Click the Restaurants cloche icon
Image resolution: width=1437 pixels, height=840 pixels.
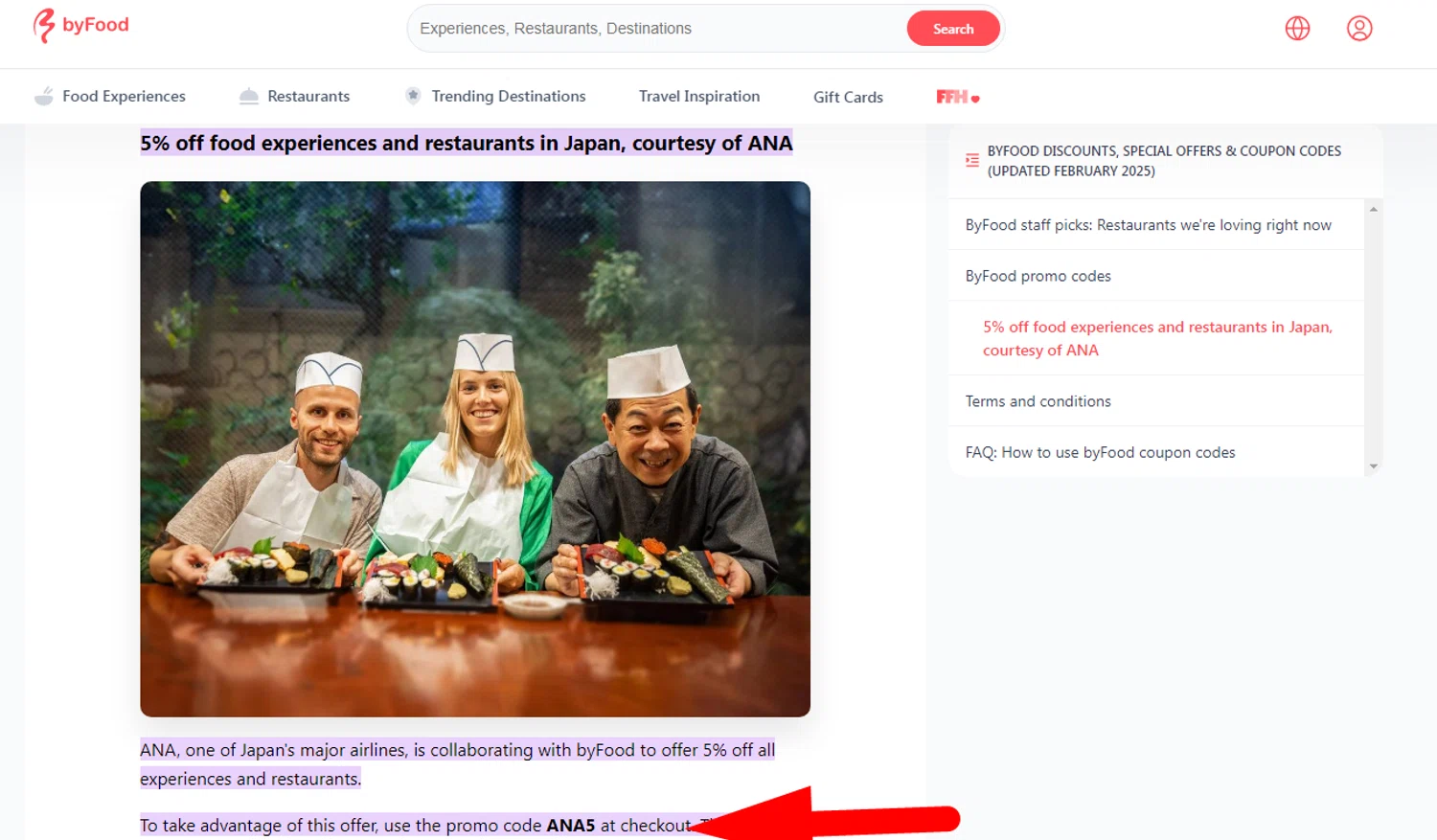coord(249,96)
